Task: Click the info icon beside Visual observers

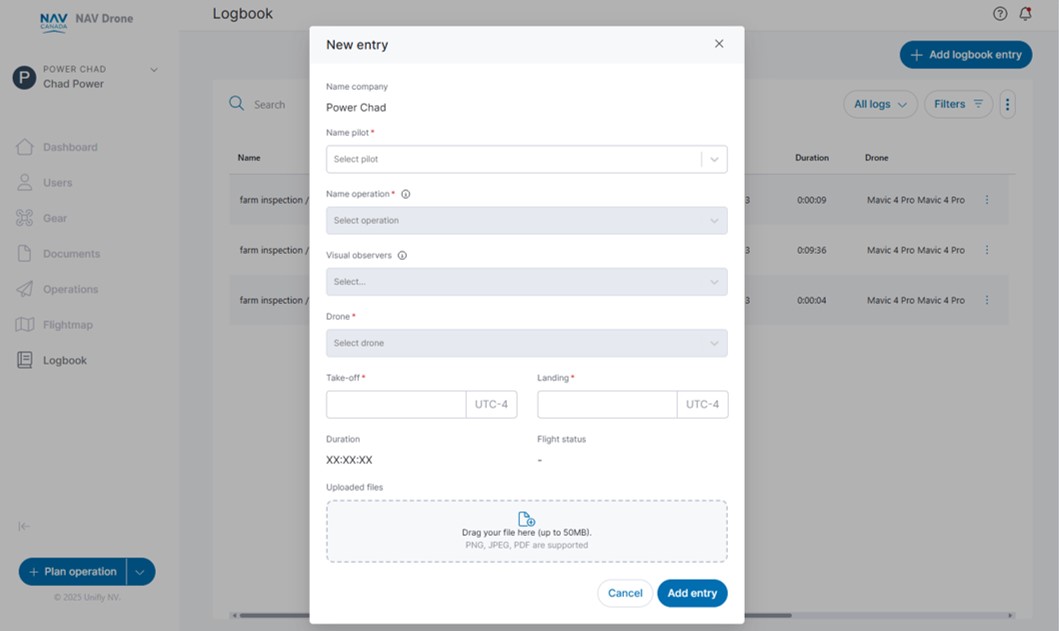Action: (x=402, y=255)
